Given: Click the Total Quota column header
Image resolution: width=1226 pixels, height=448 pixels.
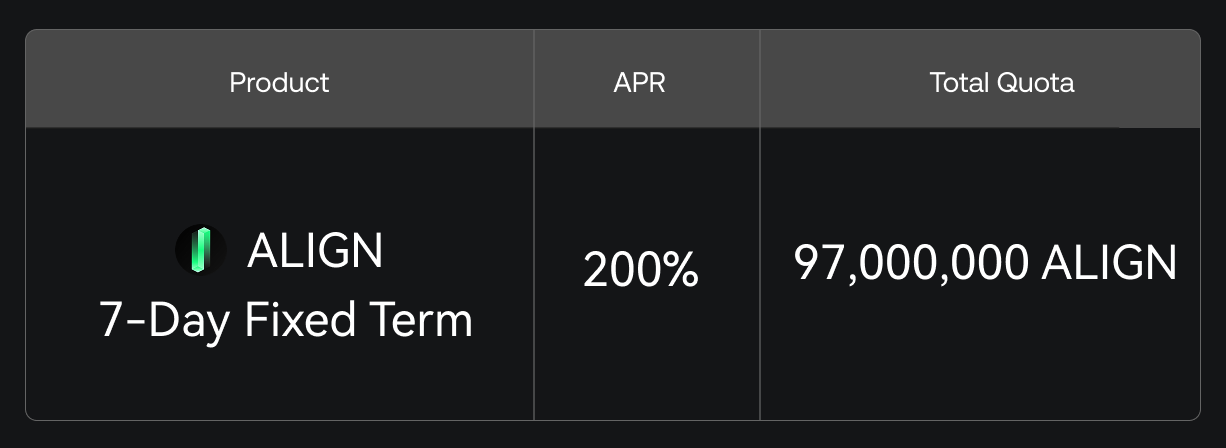Looking at the screenshot, I should (1002, 82).
